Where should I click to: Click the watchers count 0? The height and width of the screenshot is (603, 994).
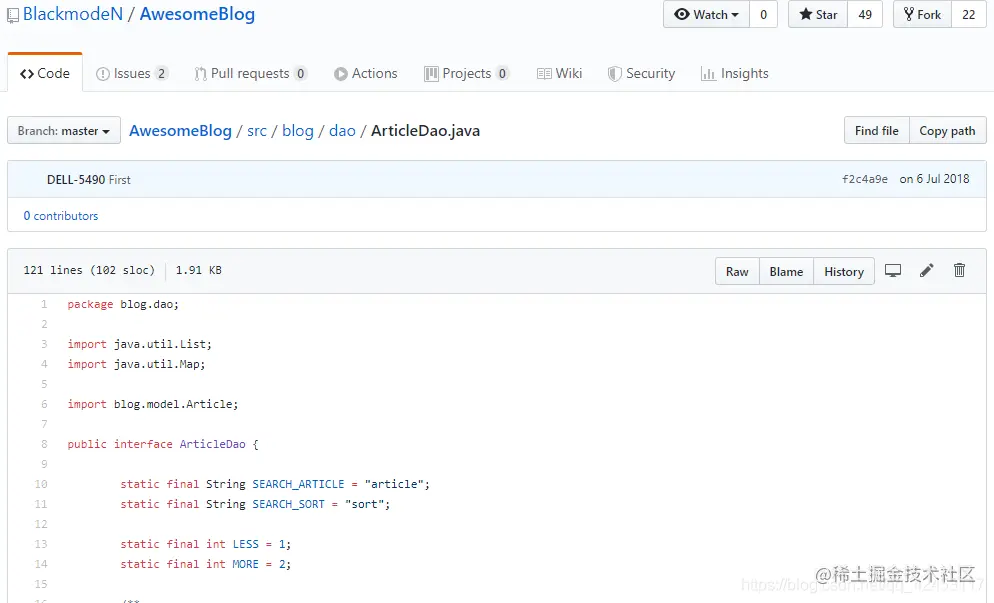(763, 15)
